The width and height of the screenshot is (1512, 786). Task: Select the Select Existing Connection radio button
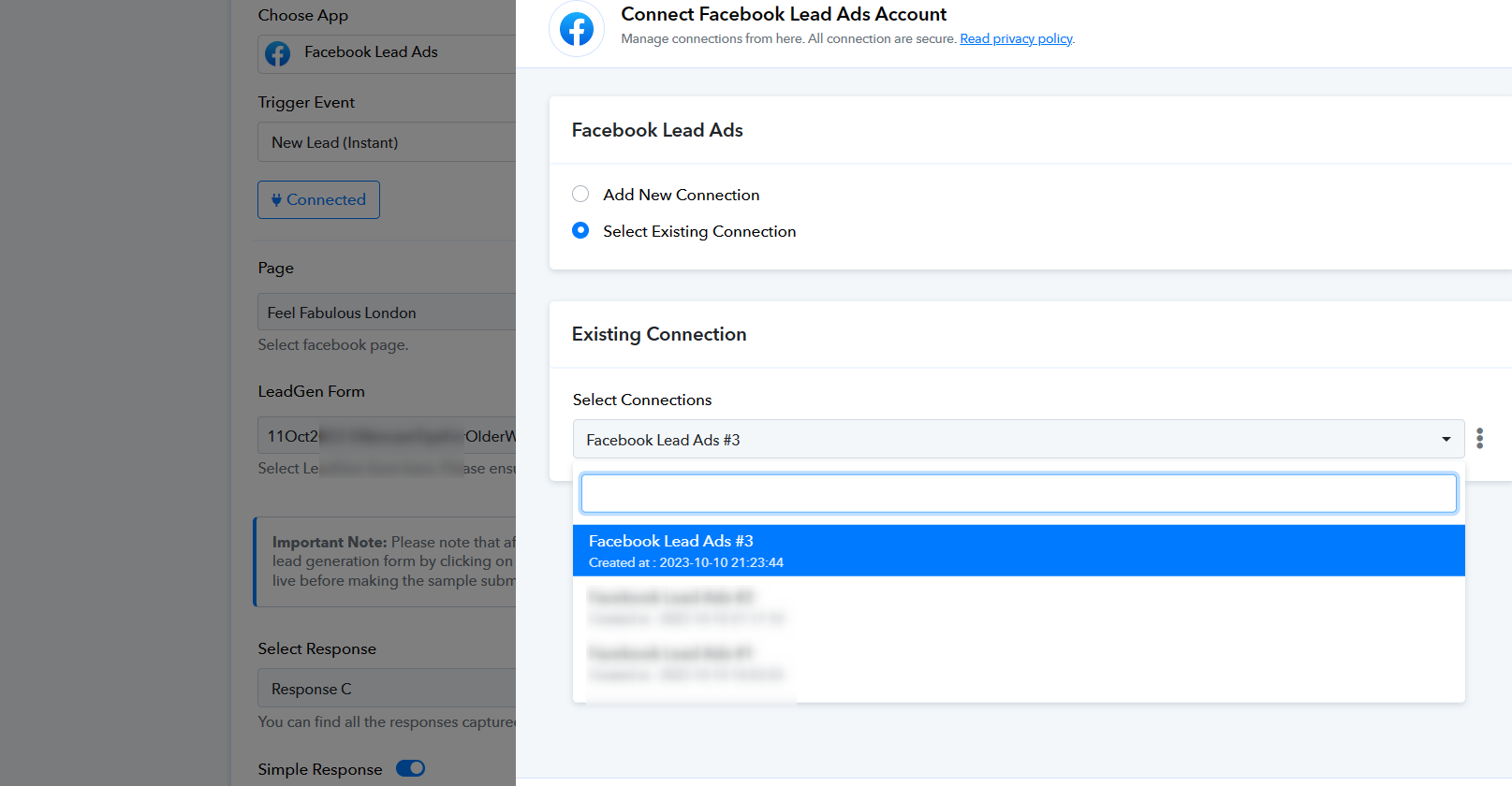580,230
